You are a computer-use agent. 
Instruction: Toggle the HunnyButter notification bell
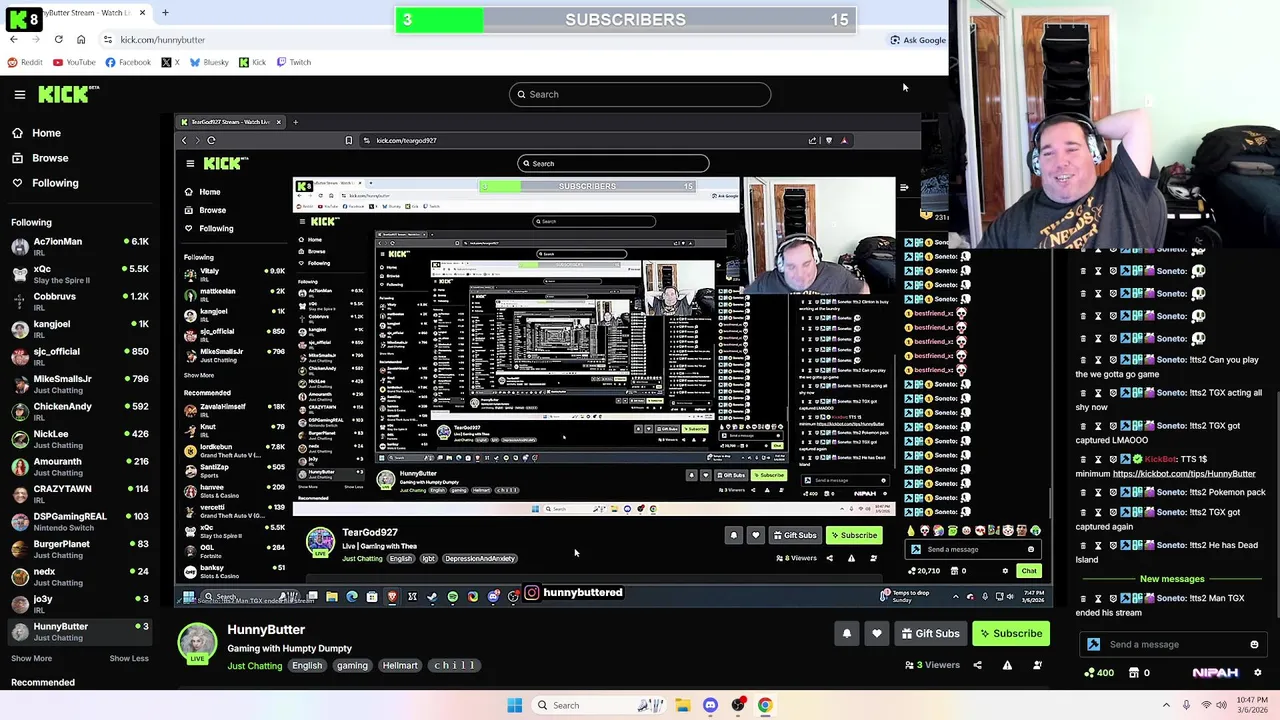coord(846,633)
